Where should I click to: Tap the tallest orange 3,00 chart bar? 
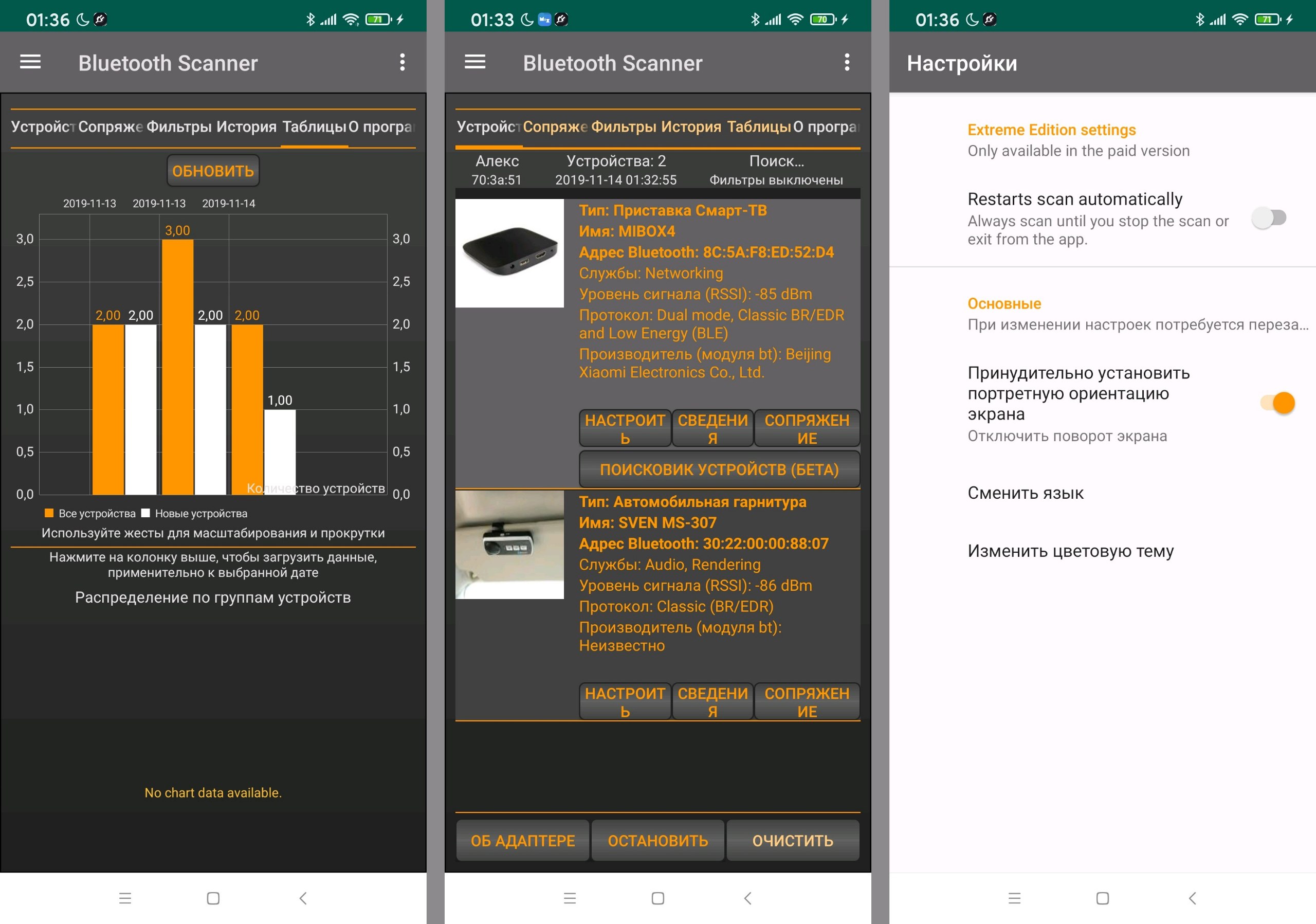(x=178, y=367)
